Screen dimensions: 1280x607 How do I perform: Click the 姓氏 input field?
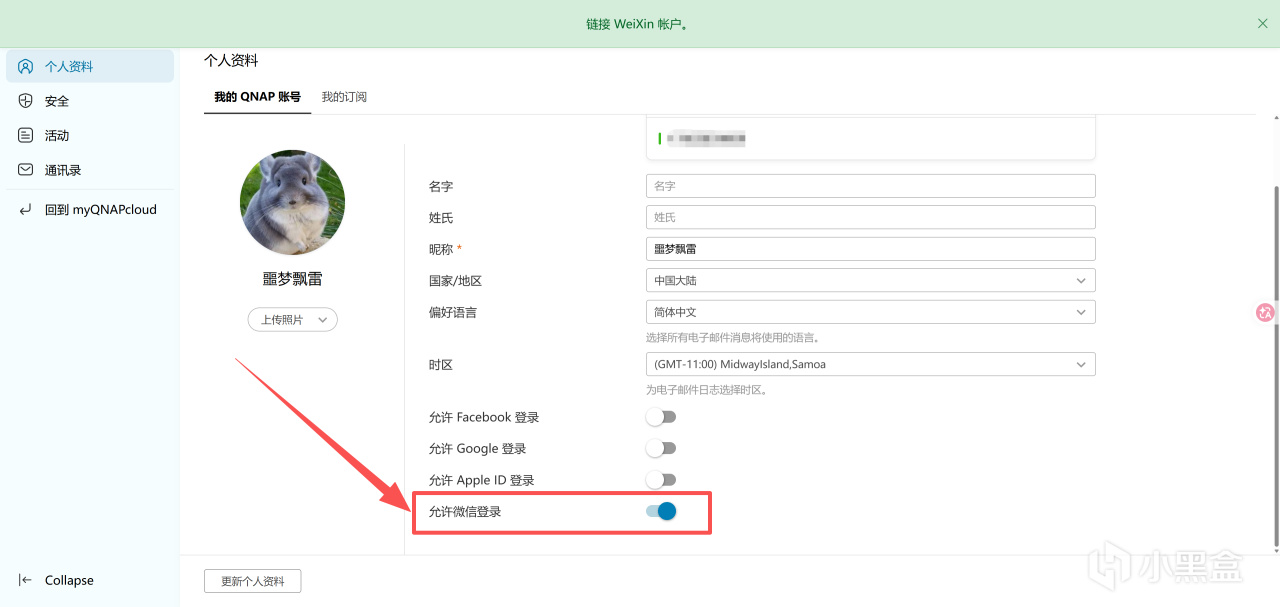tap(871, 217)
